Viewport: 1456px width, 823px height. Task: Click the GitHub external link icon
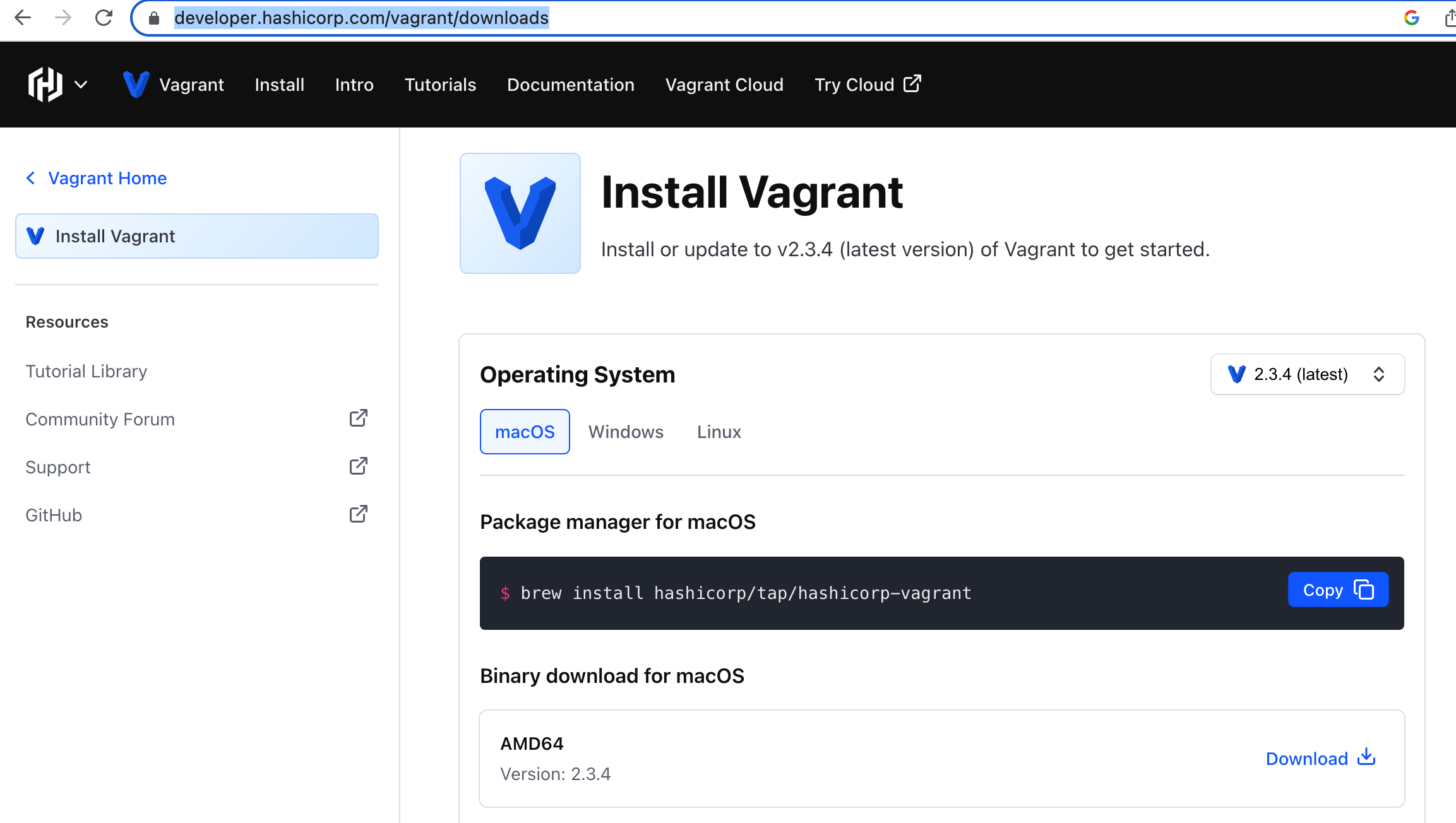click(359, 514)
